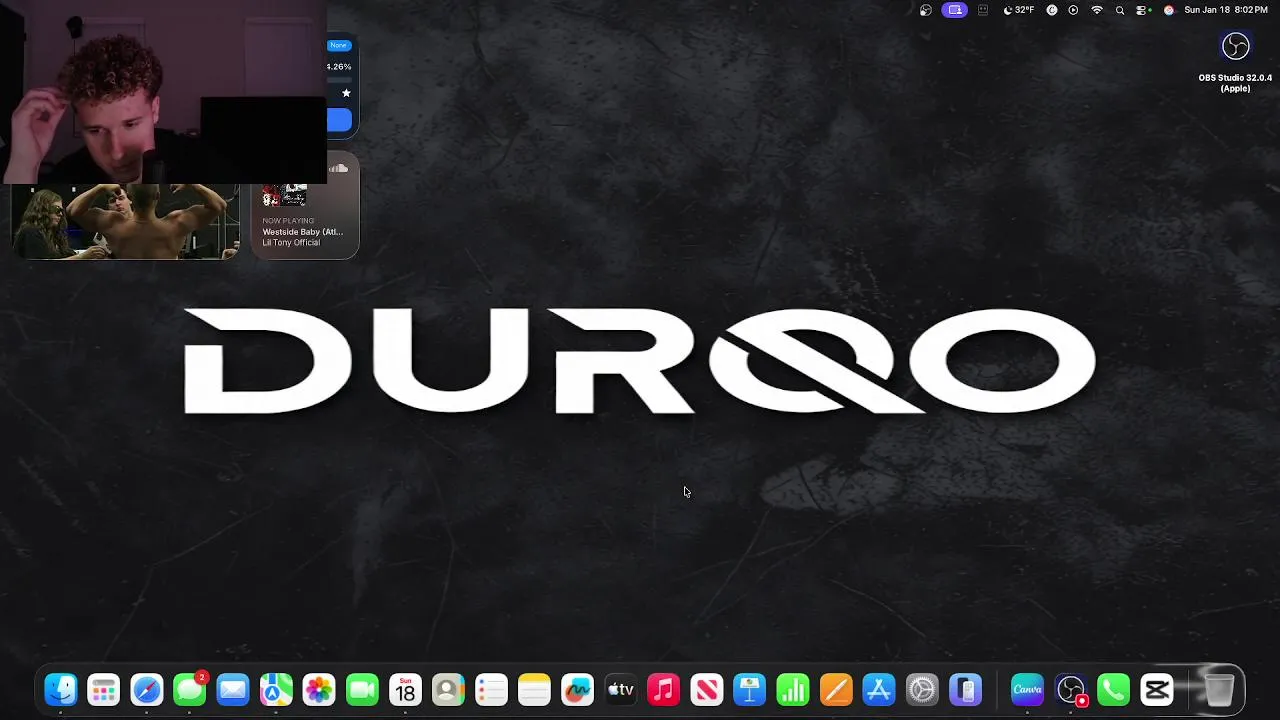
Task: Click the date and time in menu bar
Action: (1225, 10)
